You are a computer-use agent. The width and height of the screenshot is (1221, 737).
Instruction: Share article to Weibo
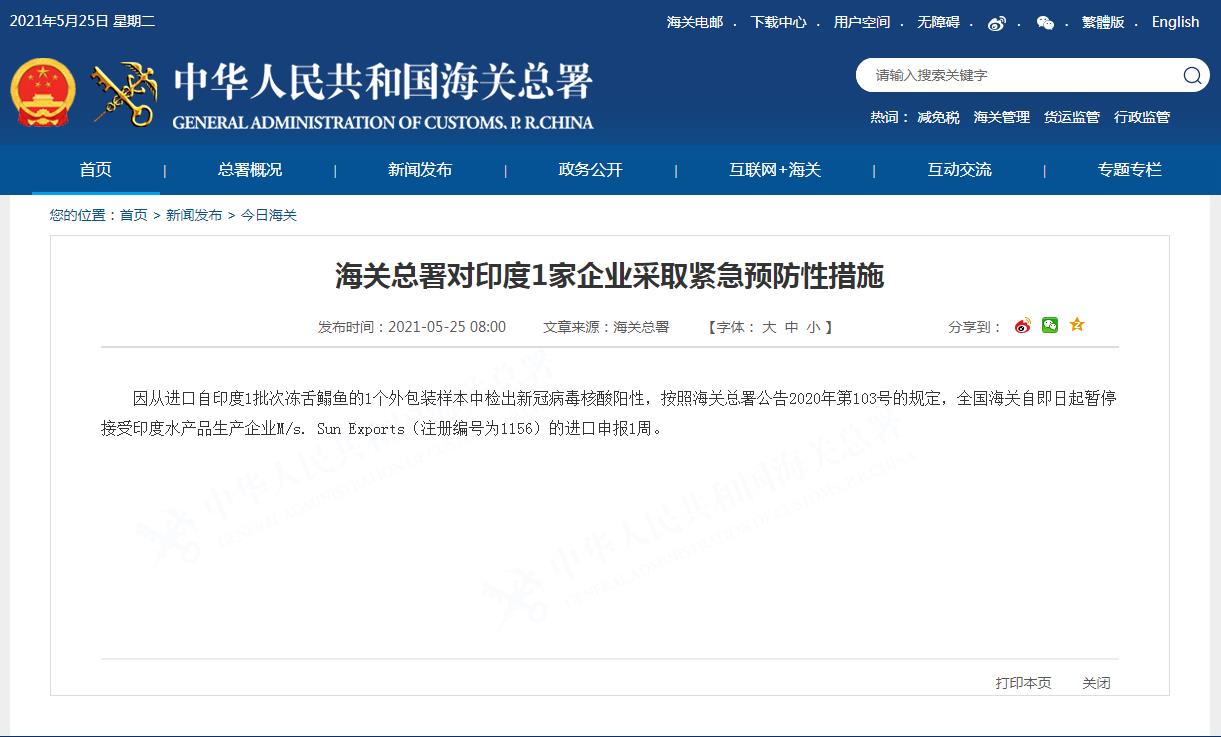1022,326
